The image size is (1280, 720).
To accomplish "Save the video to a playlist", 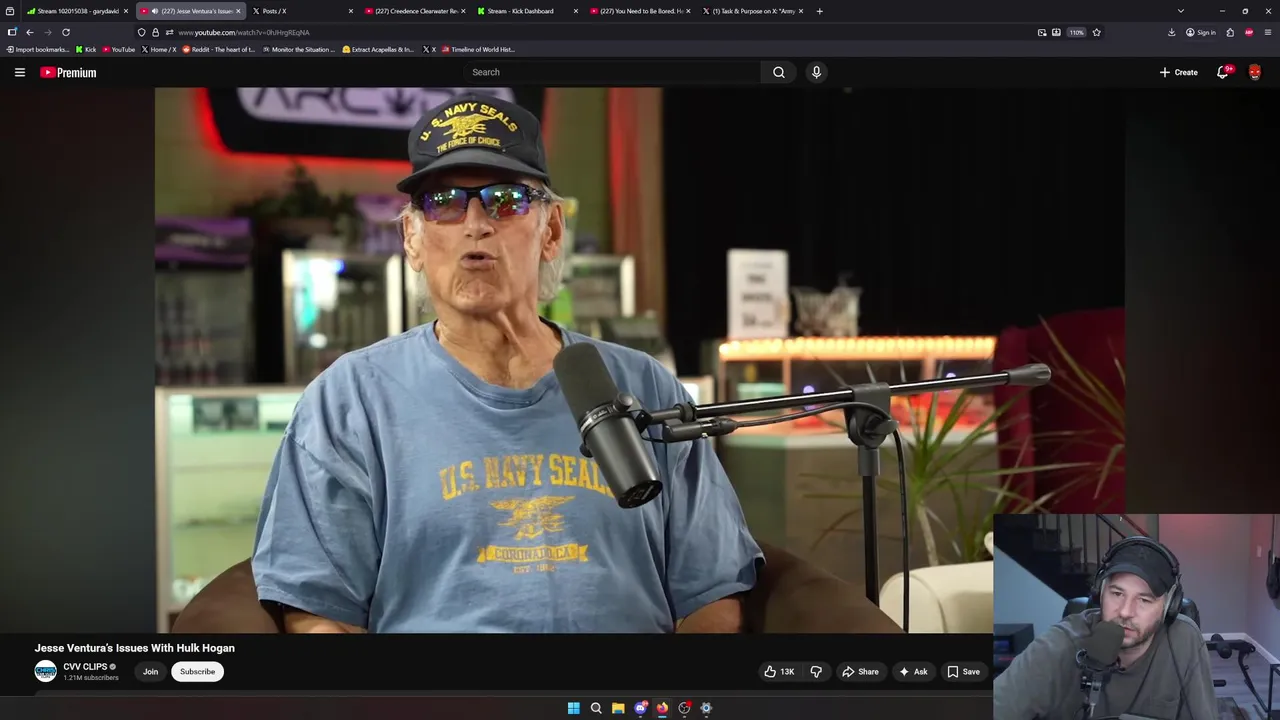I will 964,672.
